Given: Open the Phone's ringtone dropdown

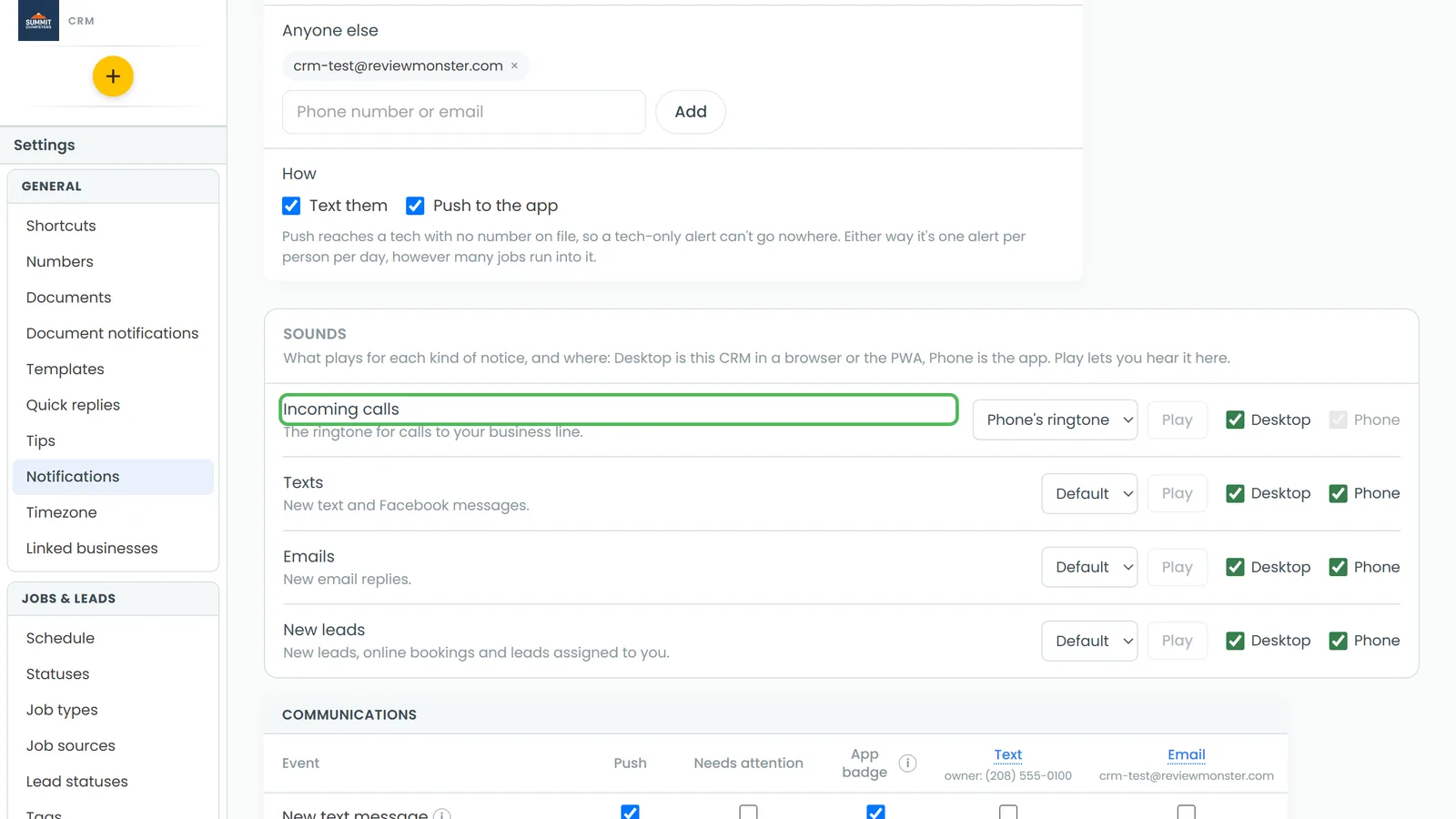Looking at the screenshot, I should (x=1055, y=420).
